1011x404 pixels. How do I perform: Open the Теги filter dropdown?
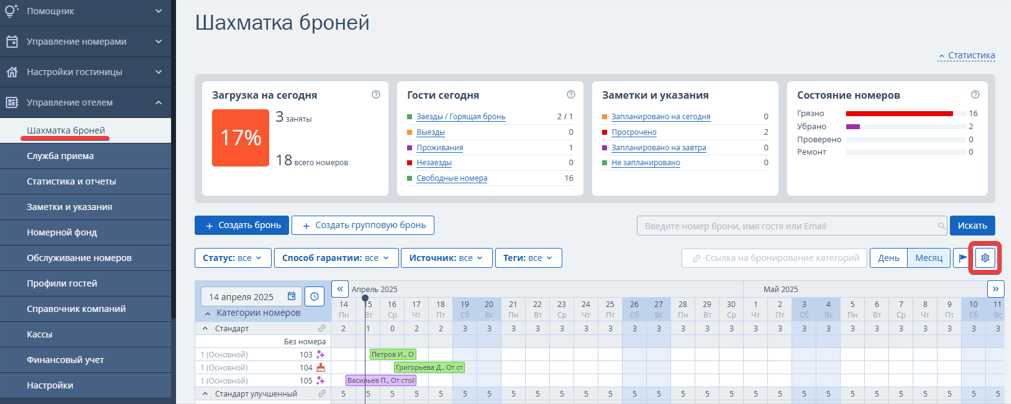(x=529, y=258)
